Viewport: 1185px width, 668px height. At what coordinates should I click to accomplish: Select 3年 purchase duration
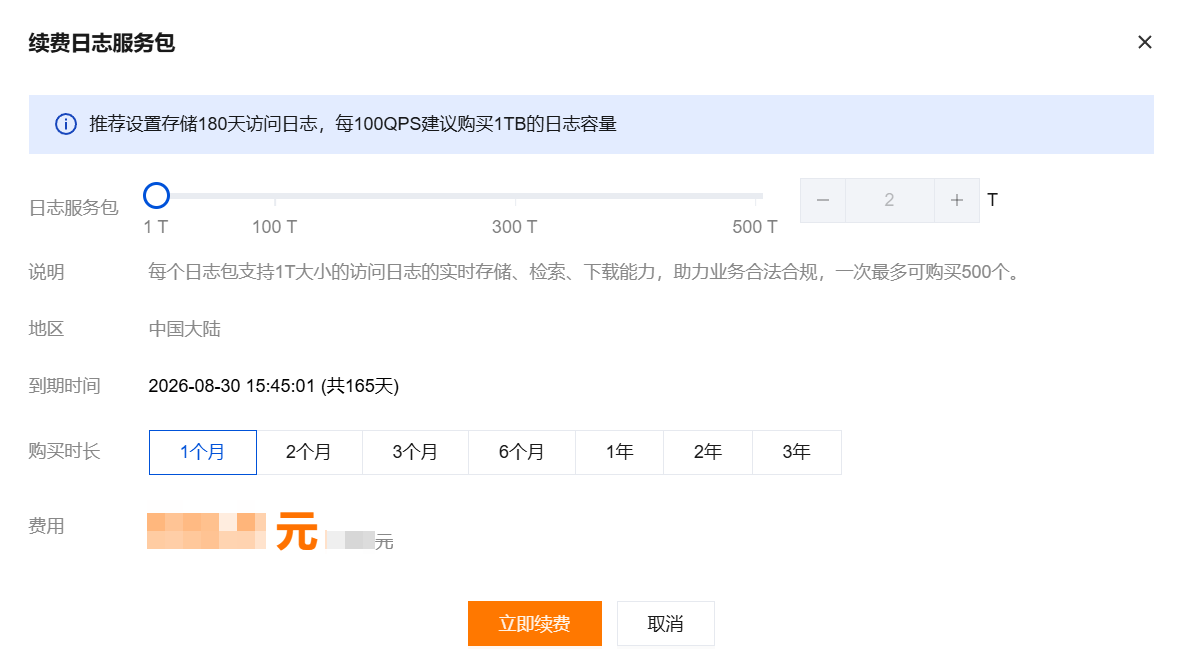coord(797,452)
